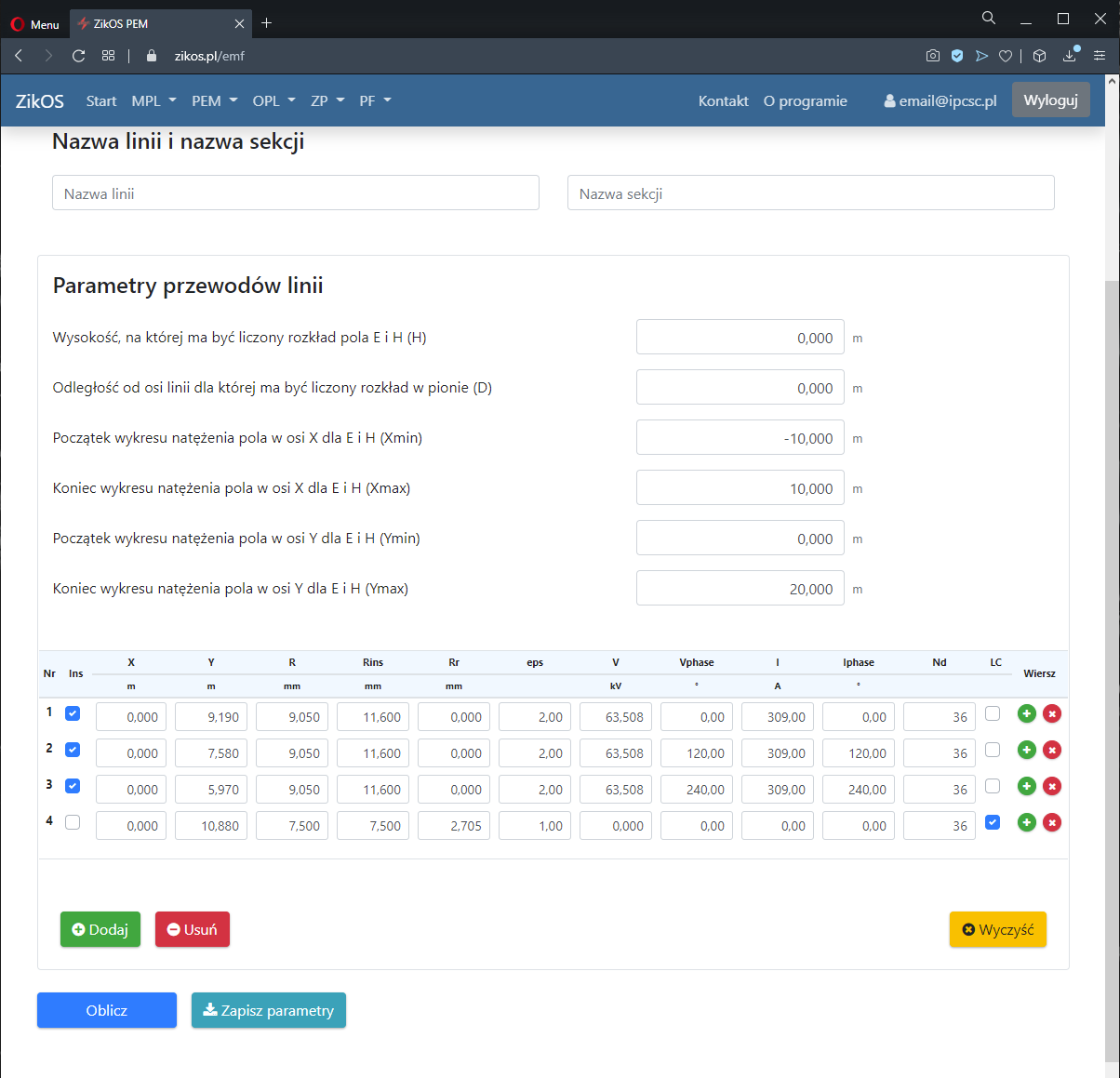Screen dimensions: 1120x1078
Task: Toggle the LC checkbox in row 4
Action: coord(993,822)
